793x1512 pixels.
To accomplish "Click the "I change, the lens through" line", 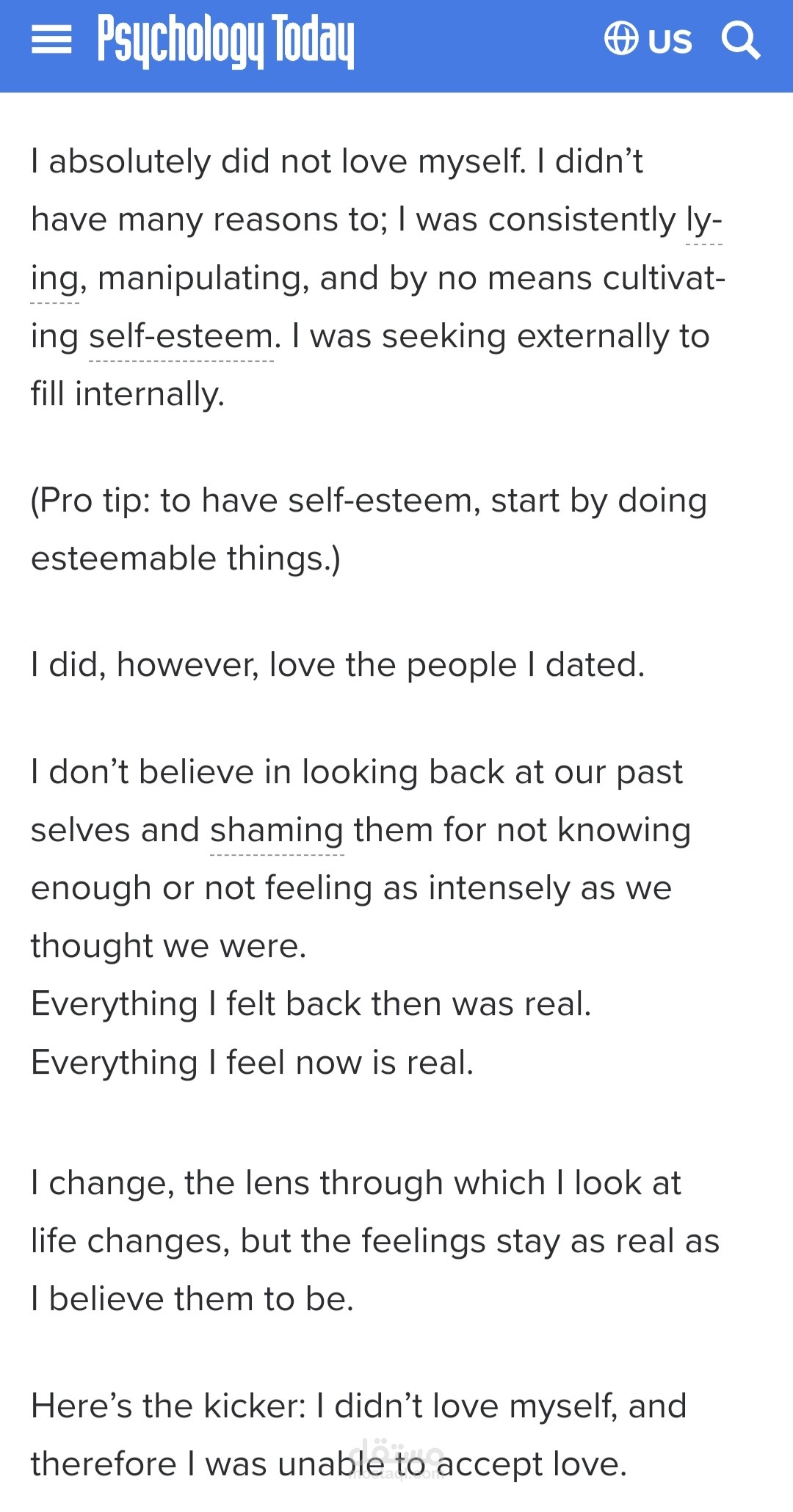I will (x=356, y=1184).
